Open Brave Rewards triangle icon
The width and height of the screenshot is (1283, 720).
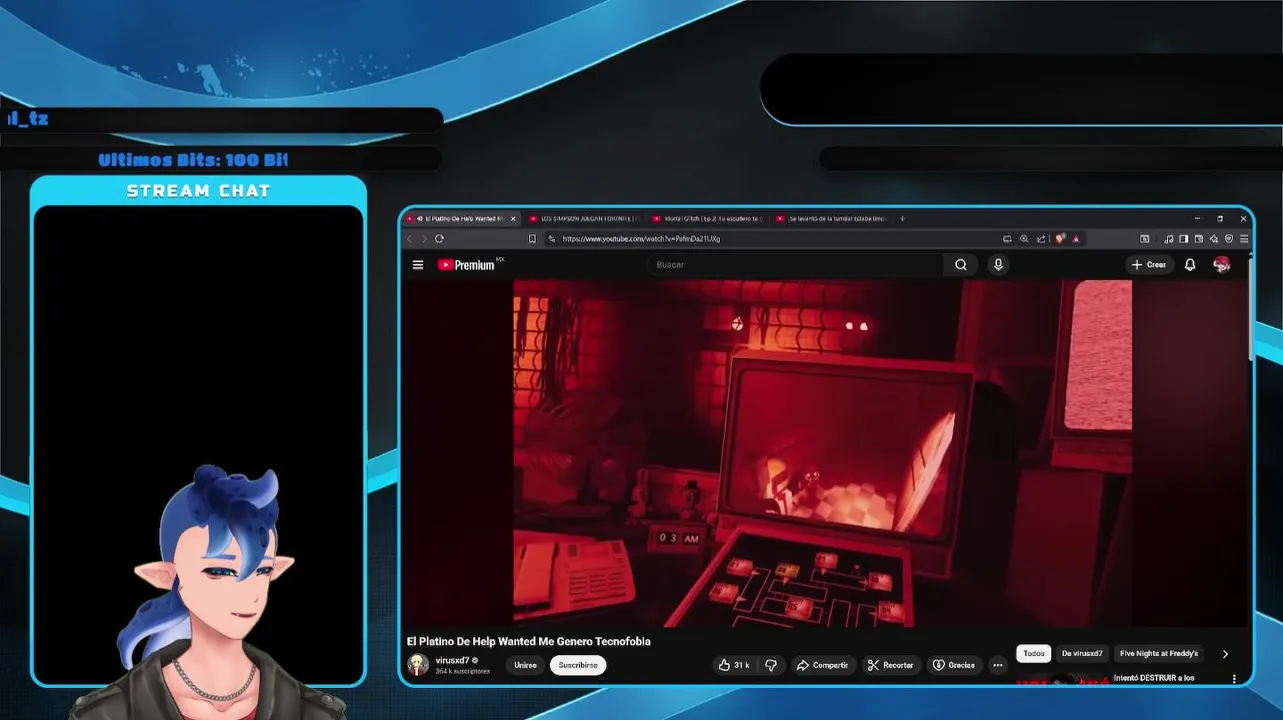[x=1076, y=239]
